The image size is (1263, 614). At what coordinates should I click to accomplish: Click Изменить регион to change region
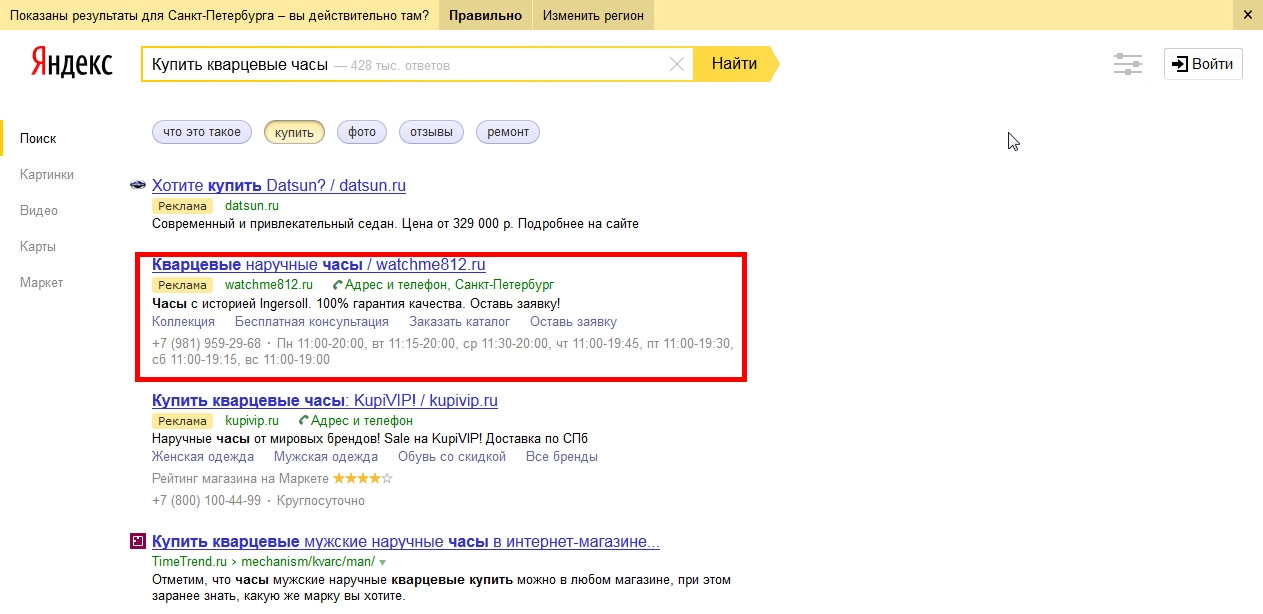click(x=594, y=15)
